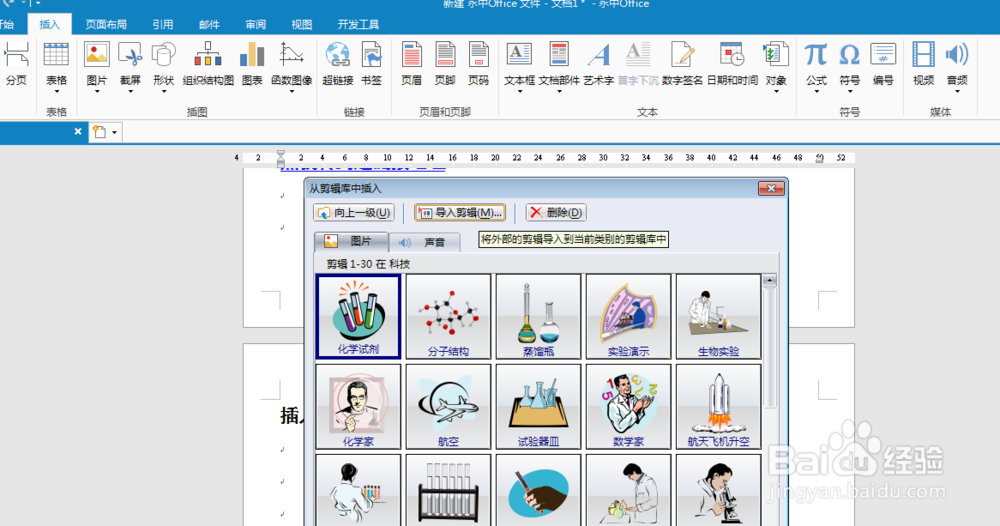Select the 数学家 clip thumbnail
Image resolution: width=1000 pixels, height=526 pixels.
tap(628, 406)
